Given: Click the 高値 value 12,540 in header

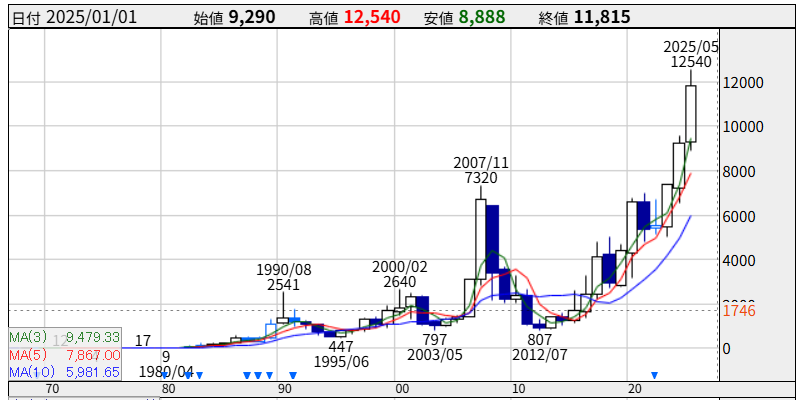Looking at the screenshot, I should click(372, 17).
